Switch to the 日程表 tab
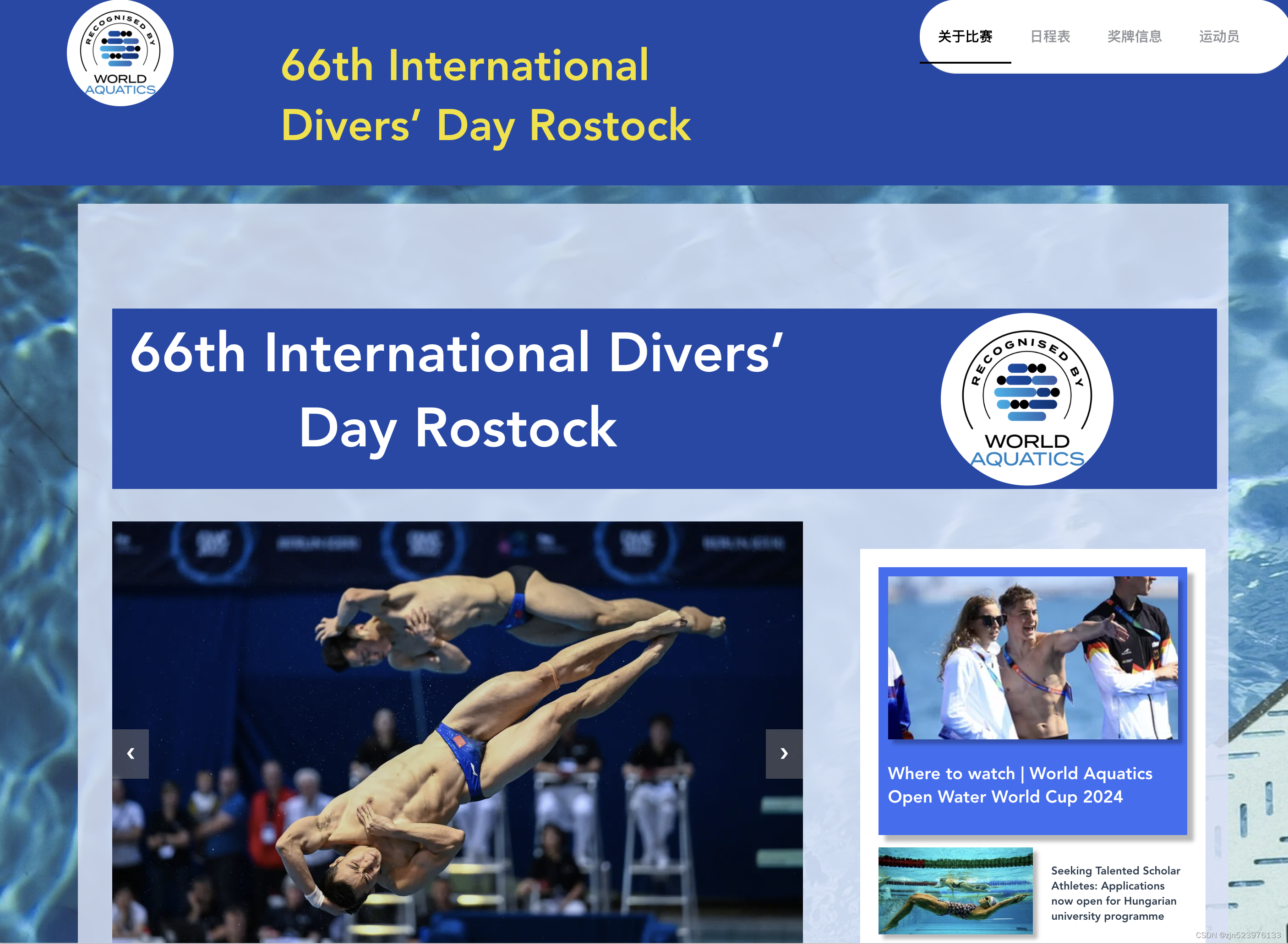1288x944 pixels. (1050, 37)
